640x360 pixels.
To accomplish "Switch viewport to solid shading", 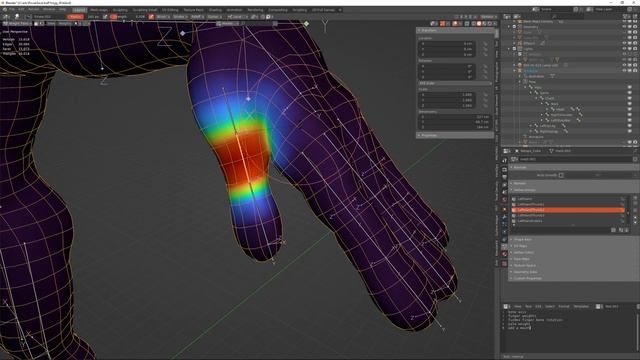I will click(479, 23).
